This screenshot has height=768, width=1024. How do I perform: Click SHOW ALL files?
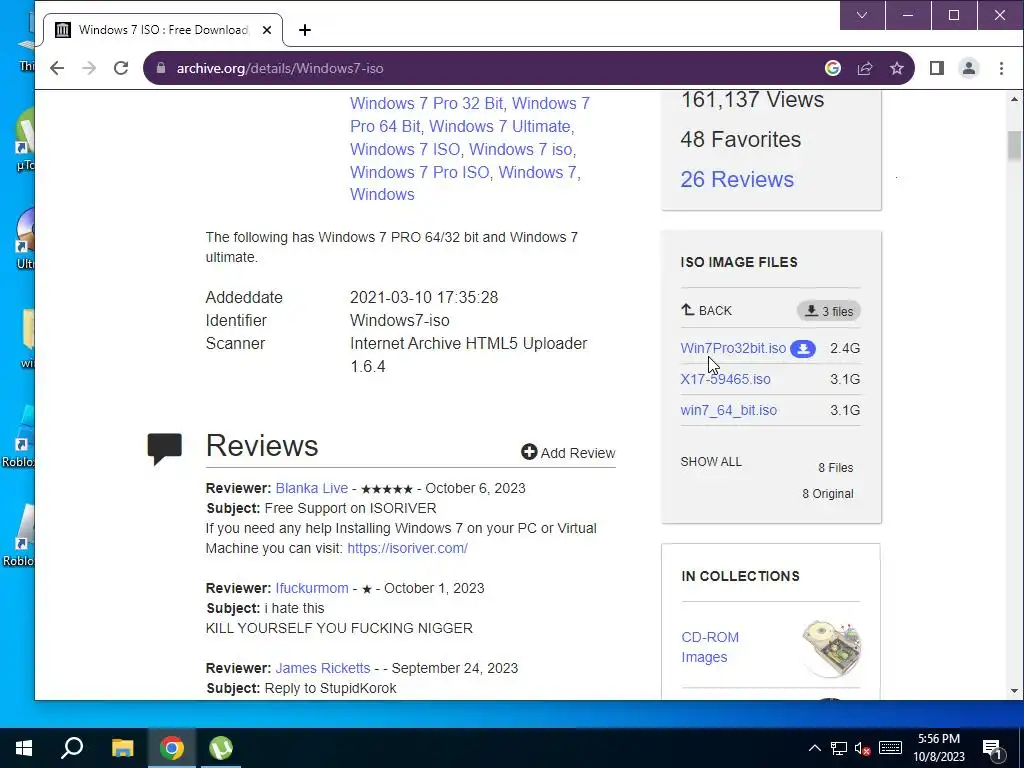(711, 462)
